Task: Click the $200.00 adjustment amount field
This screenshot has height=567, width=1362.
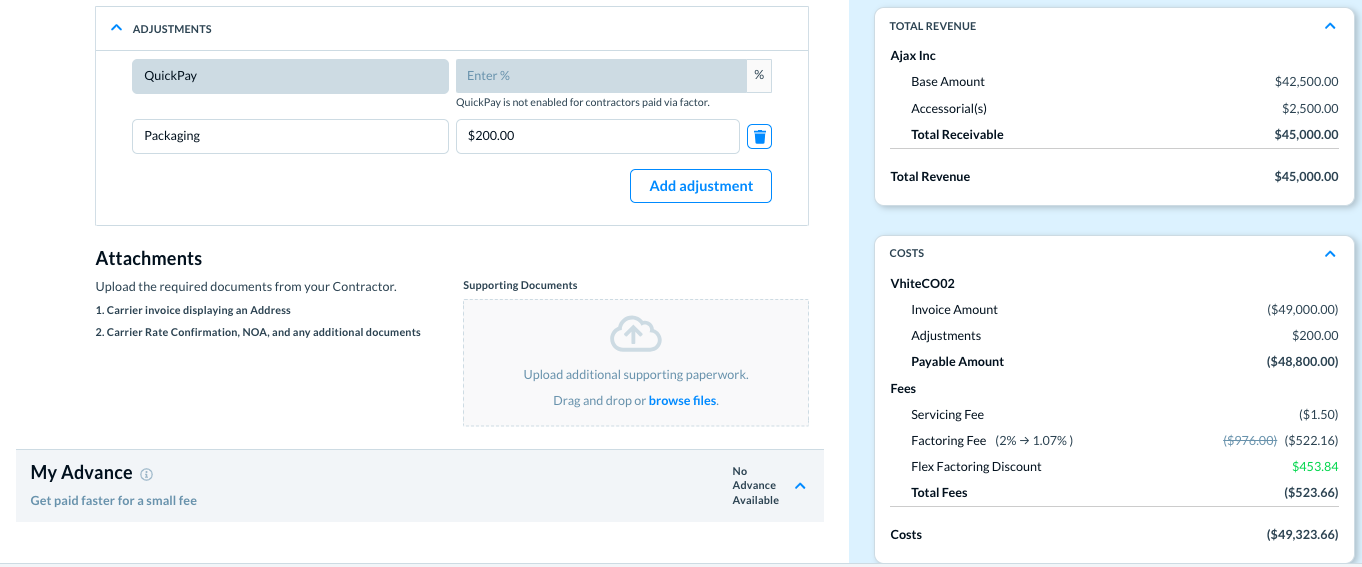Action: [x=597, y=137]
